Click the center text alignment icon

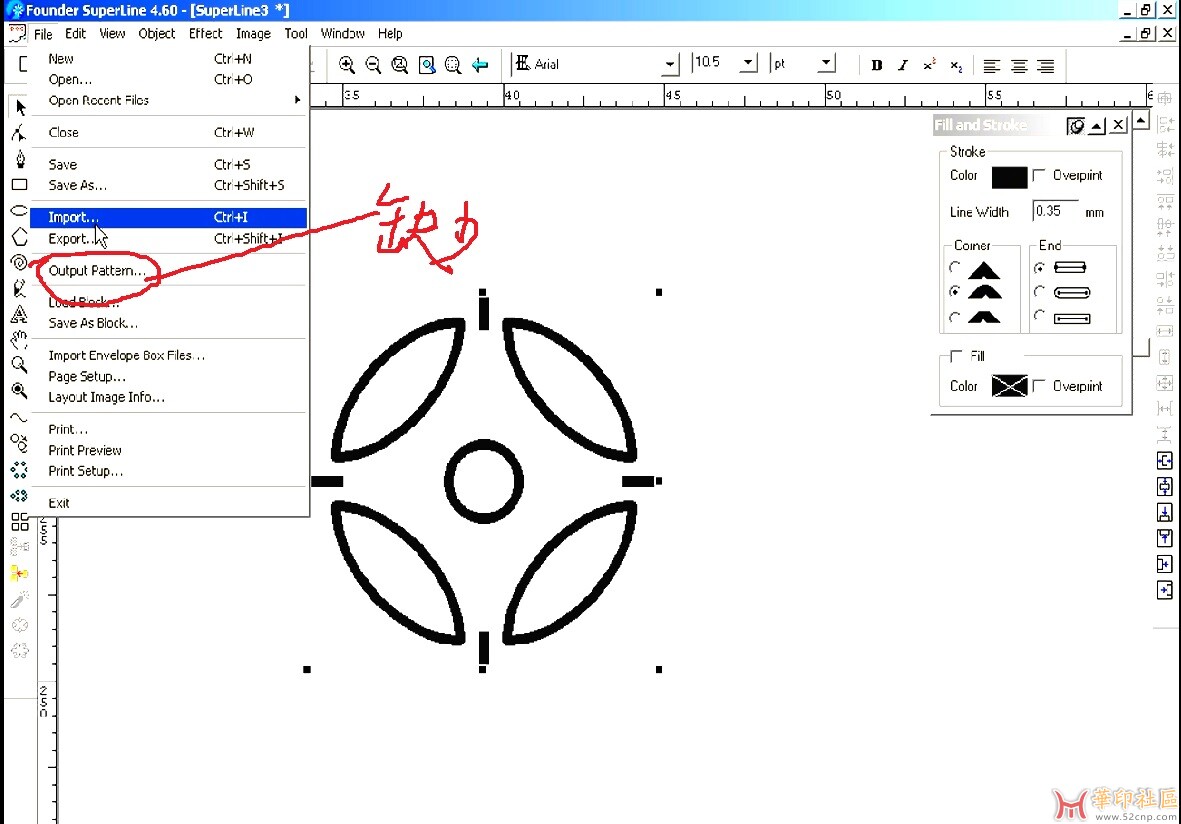click(x=1018, y=66)
